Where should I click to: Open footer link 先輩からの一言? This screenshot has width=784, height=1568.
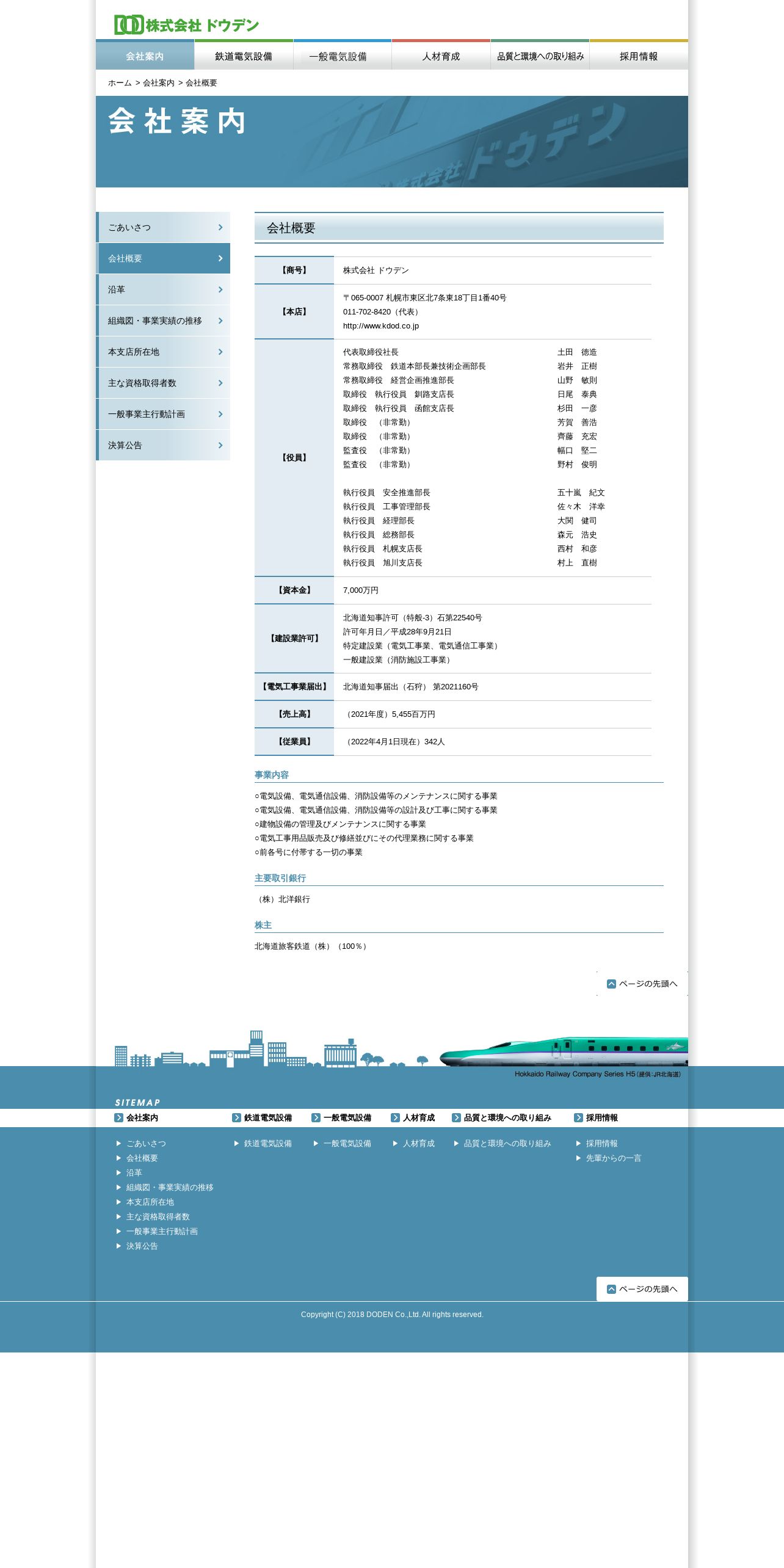coord(614,1158)
